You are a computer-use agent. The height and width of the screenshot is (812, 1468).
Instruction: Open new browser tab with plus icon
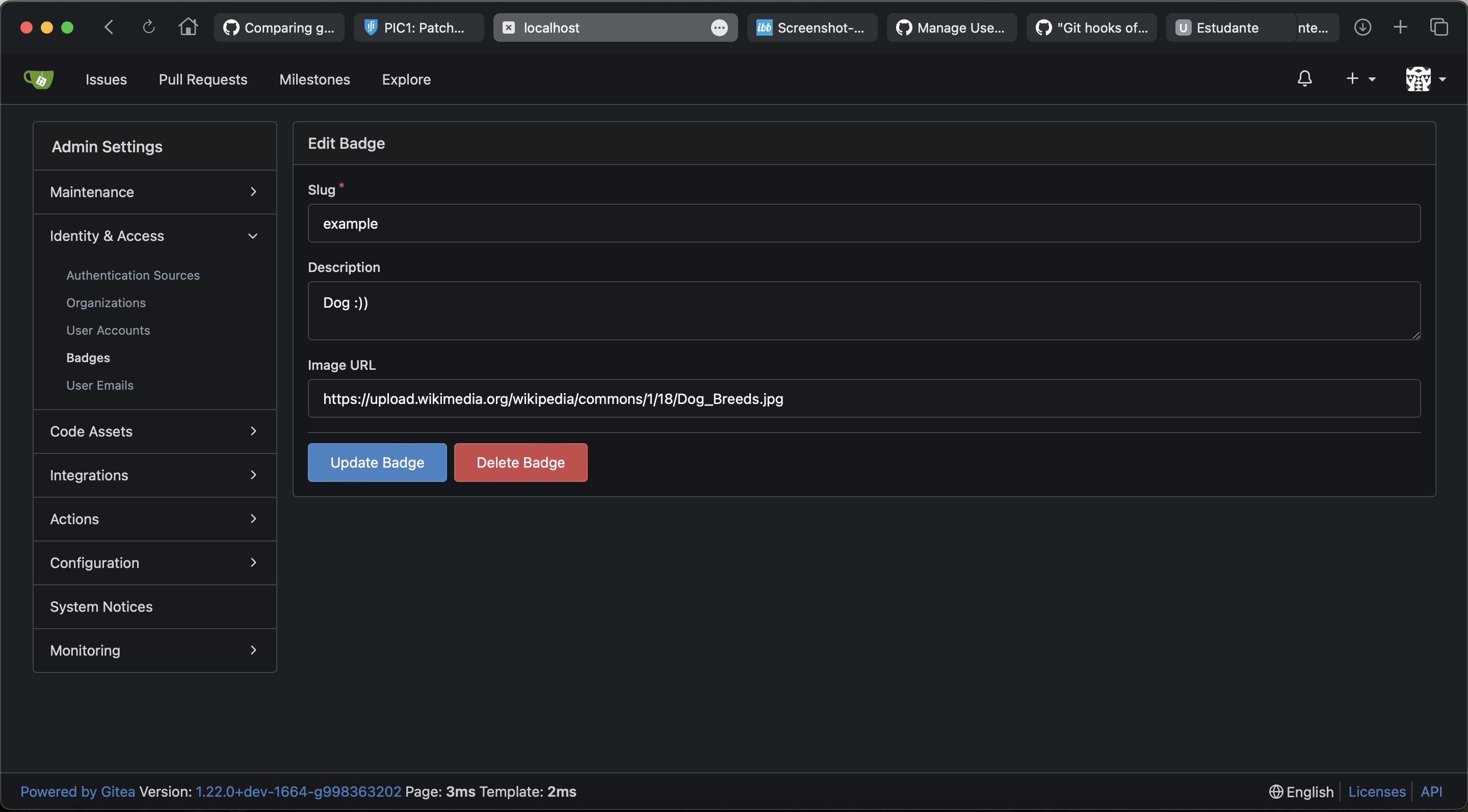(1400, 27)
